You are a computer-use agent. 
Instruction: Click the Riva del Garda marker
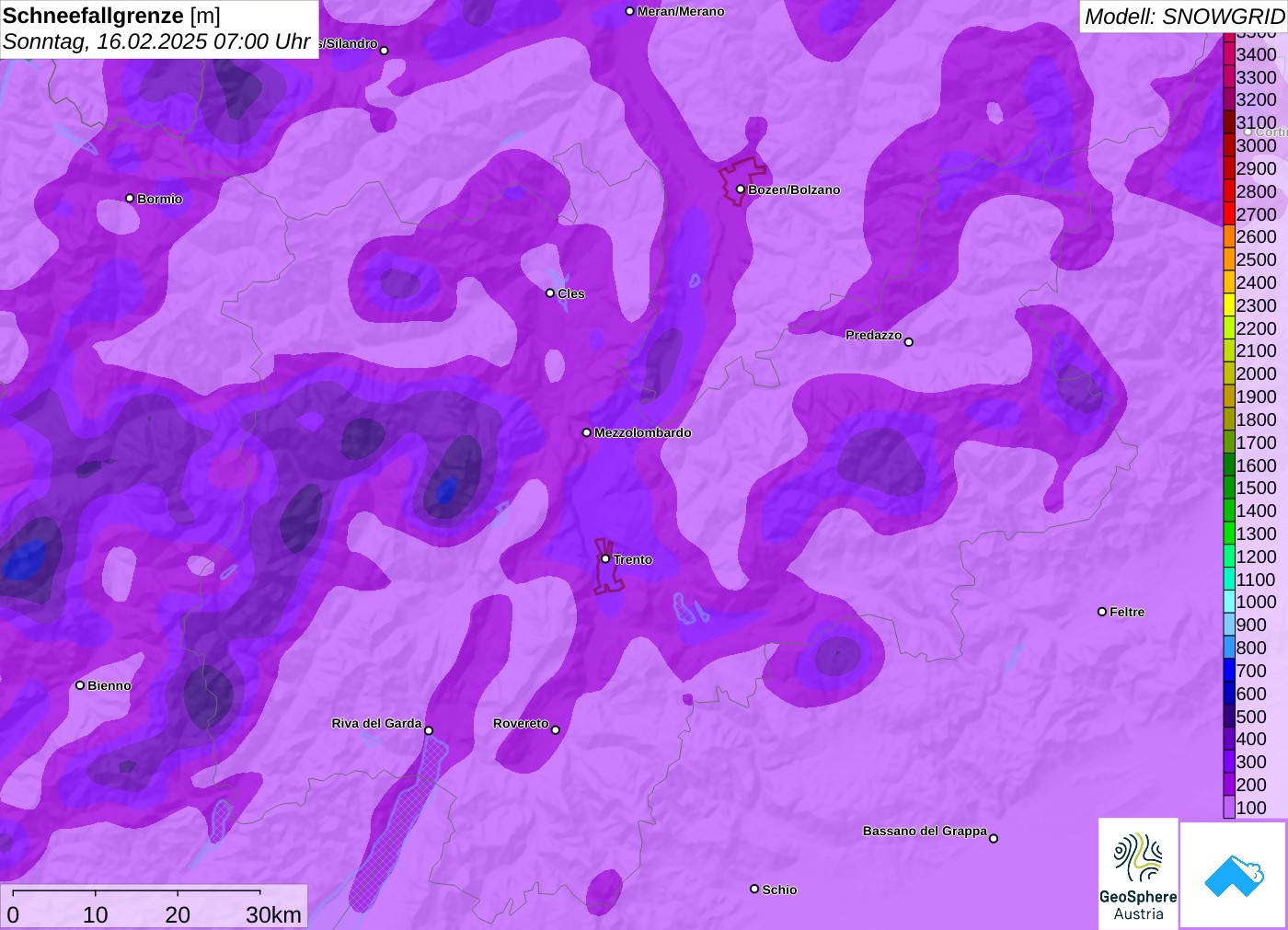[429, 730]
